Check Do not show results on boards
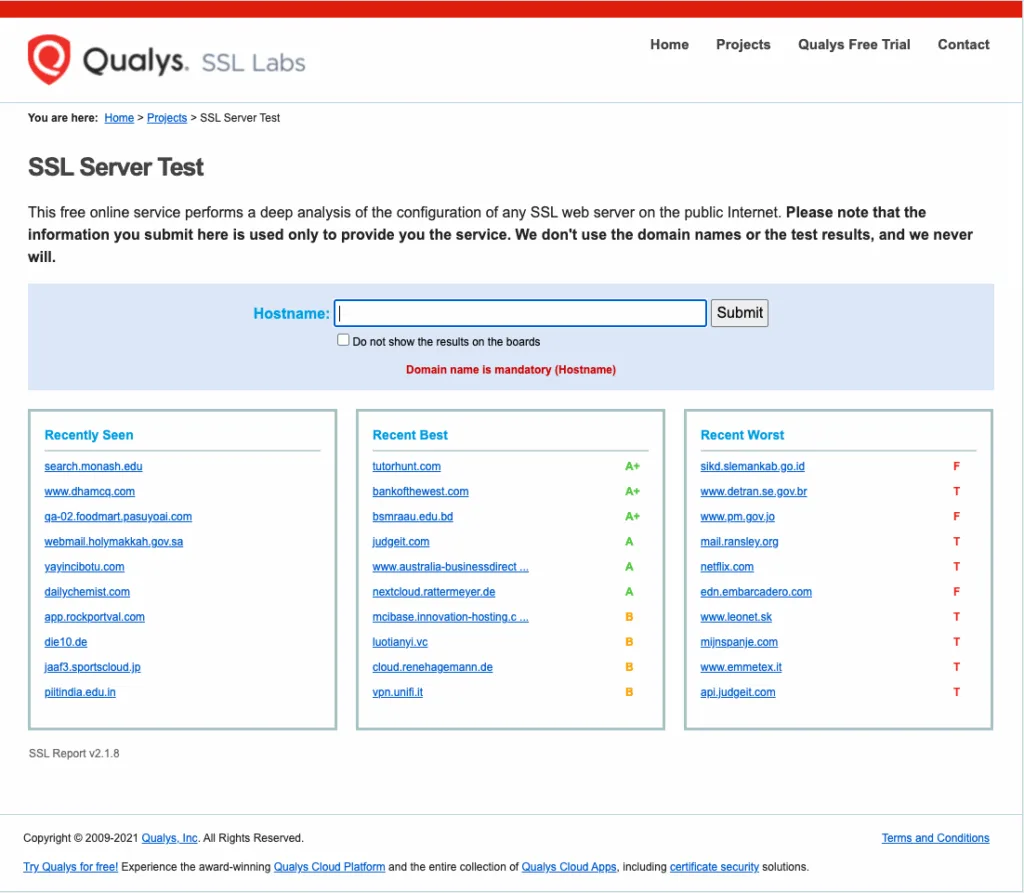1024x893 pixels. (343, 340)
